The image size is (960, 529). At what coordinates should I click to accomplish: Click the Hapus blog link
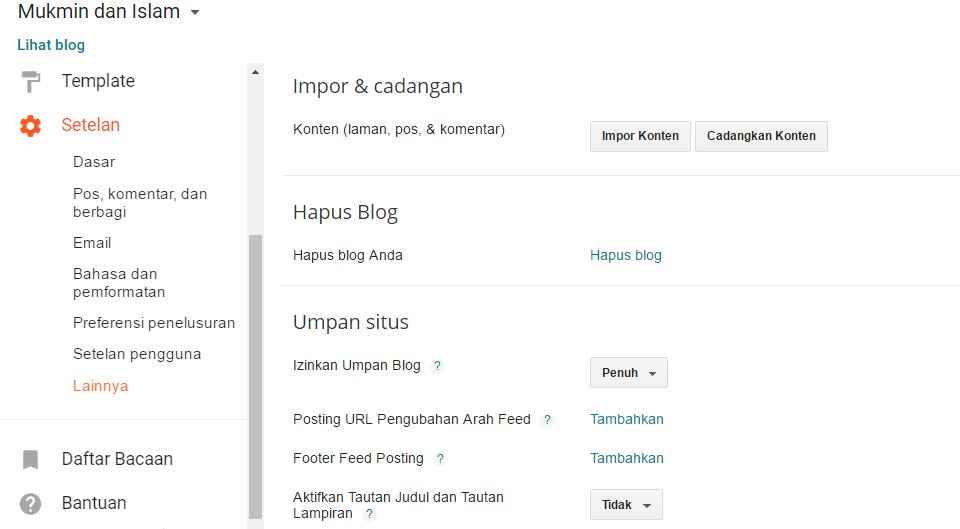pyautogui.click(x=626, y=255)
